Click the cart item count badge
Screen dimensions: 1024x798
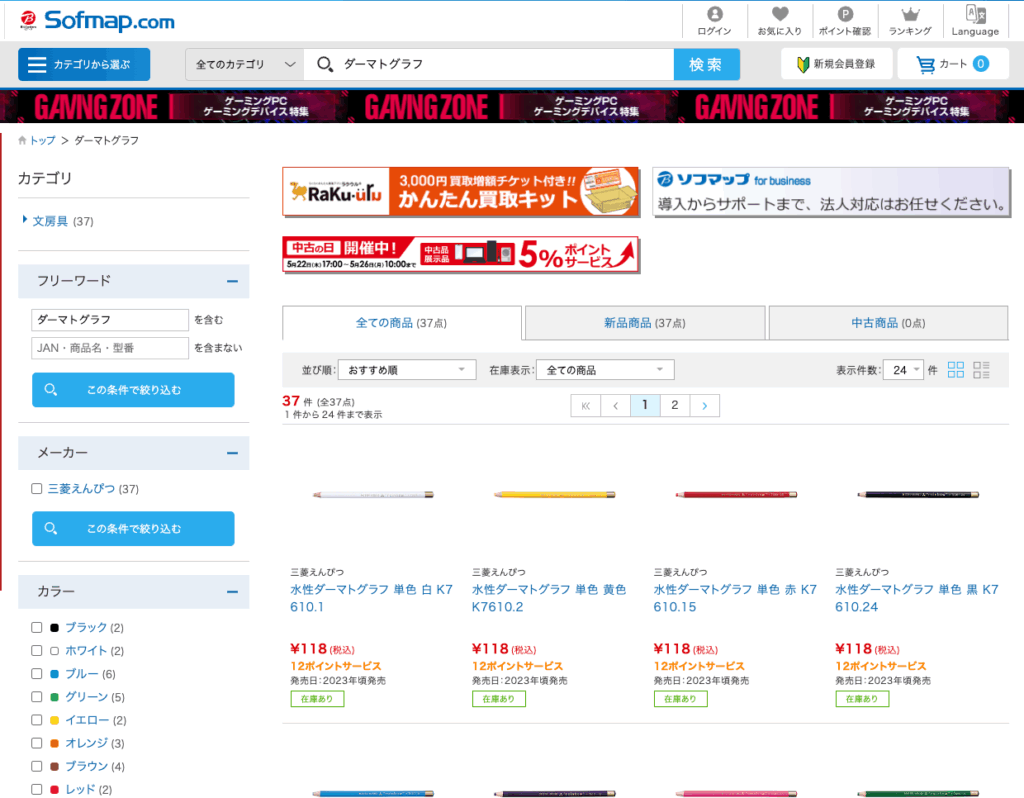pyautogui.click(x=980, y=63)
